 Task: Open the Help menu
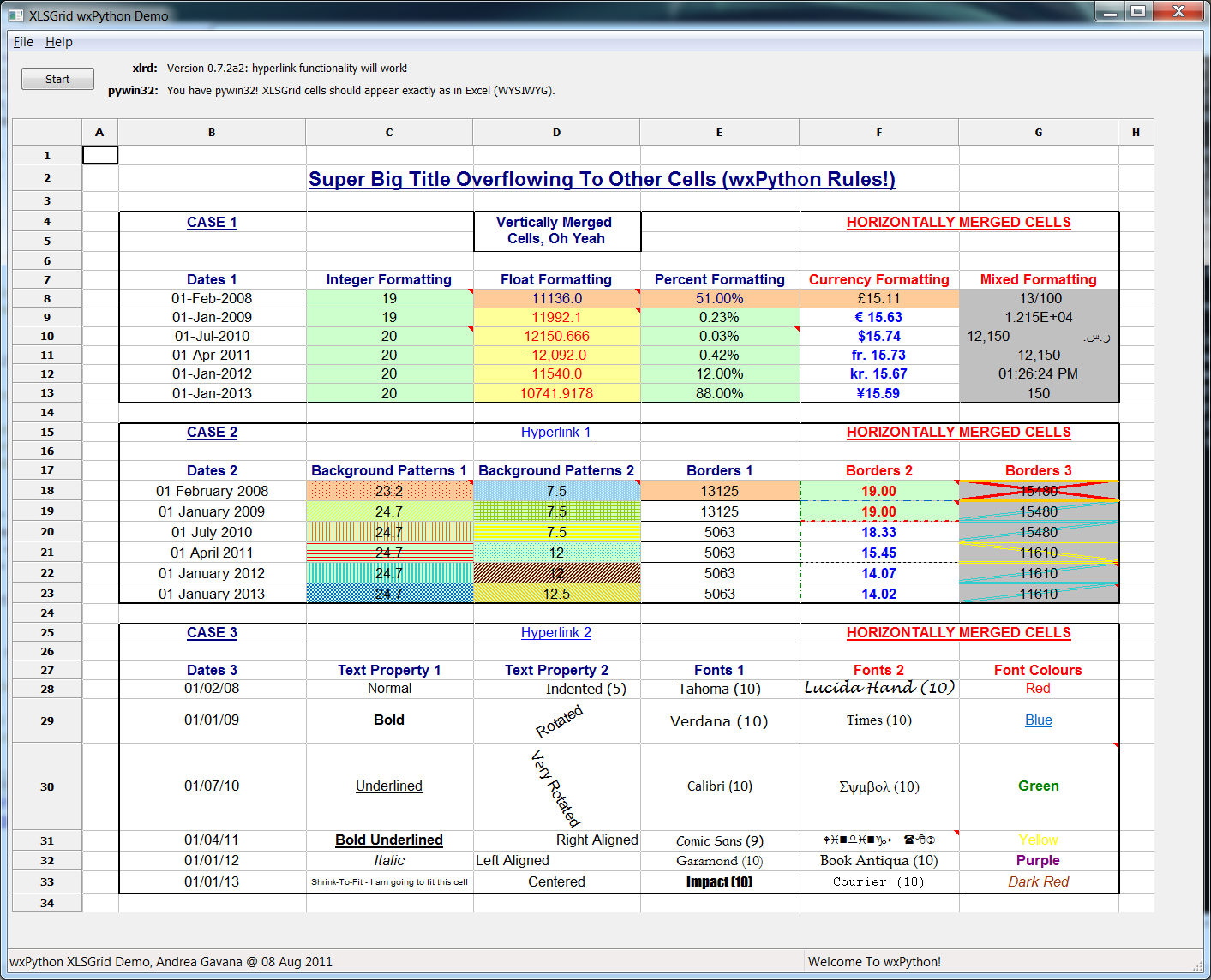pyautogui.click(x=58, y=42)
